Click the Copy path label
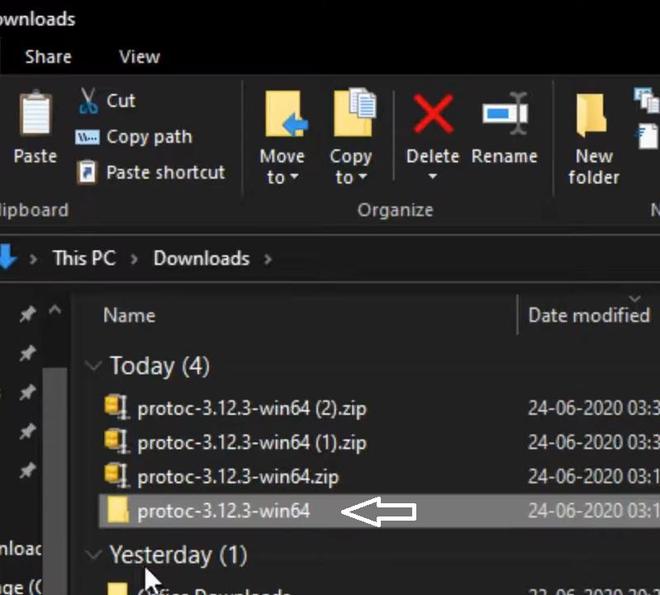Image resolution: width=660 pixels, height=595 pixels. (149, 137)
